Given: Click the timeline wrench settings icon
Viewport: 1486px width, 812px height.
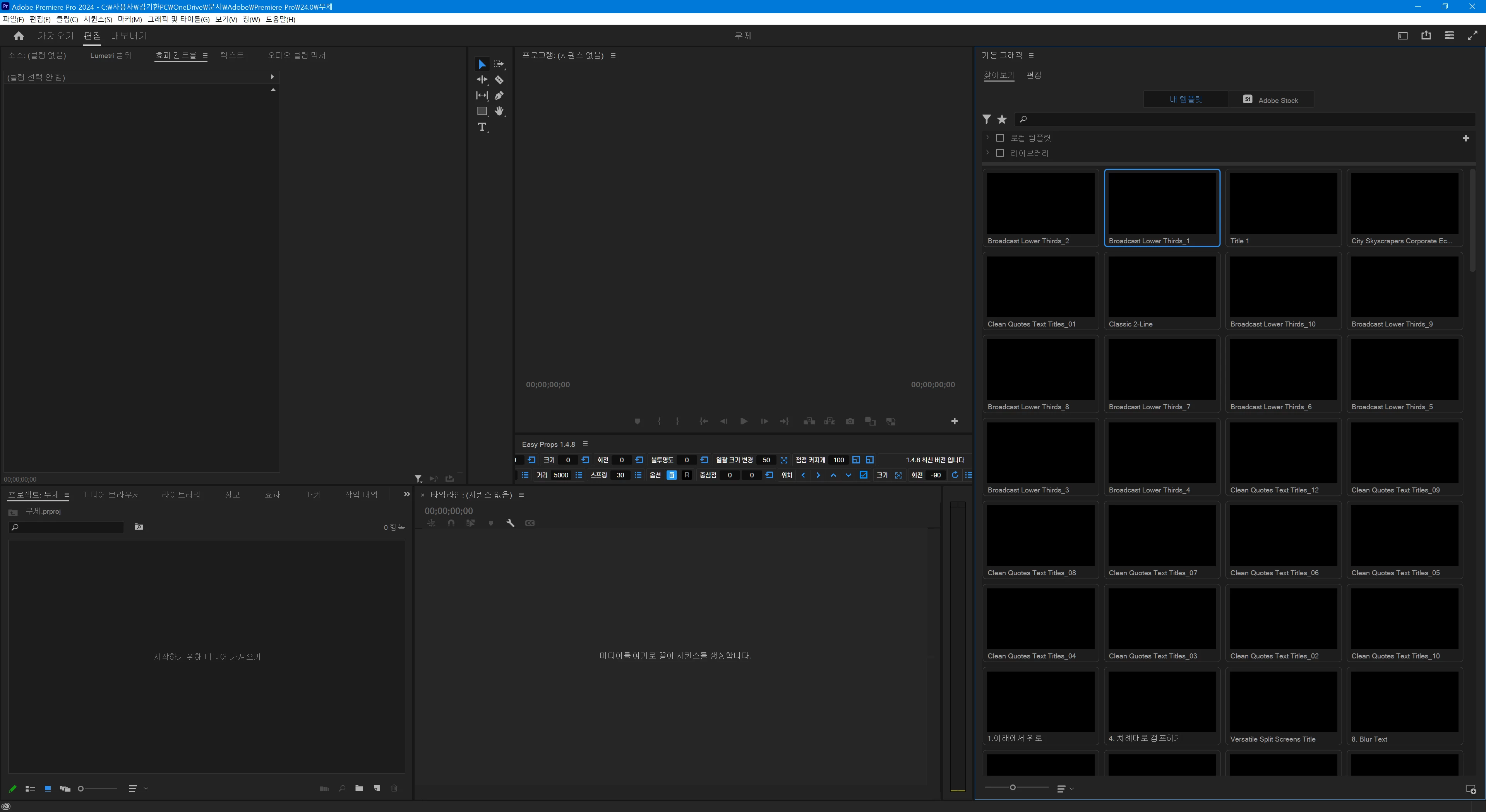Looking at the screenshot, I should click(510, 523).
